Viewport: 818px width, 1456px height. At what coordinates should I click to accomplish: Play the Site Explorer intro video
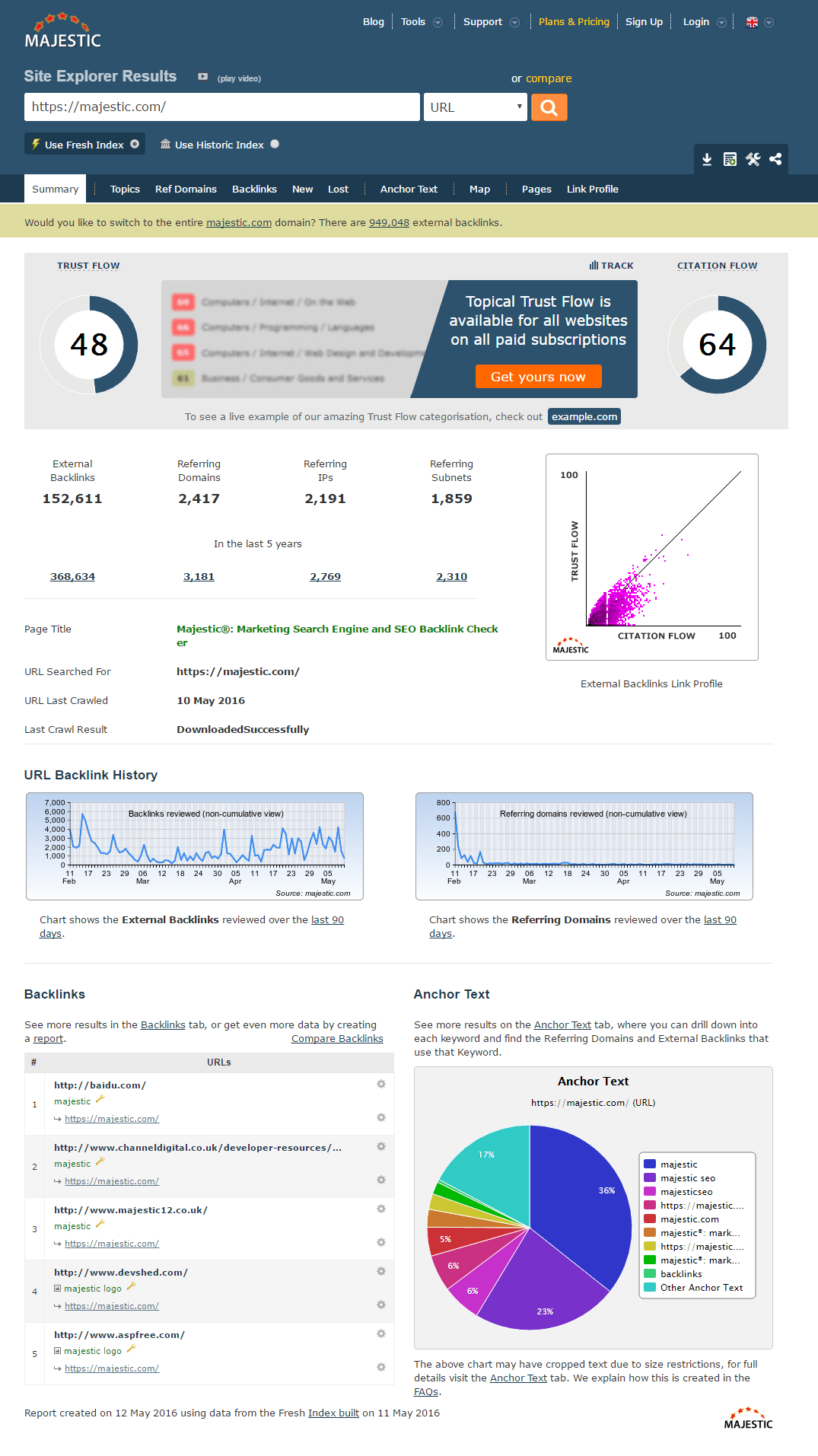tap(203, 77)
